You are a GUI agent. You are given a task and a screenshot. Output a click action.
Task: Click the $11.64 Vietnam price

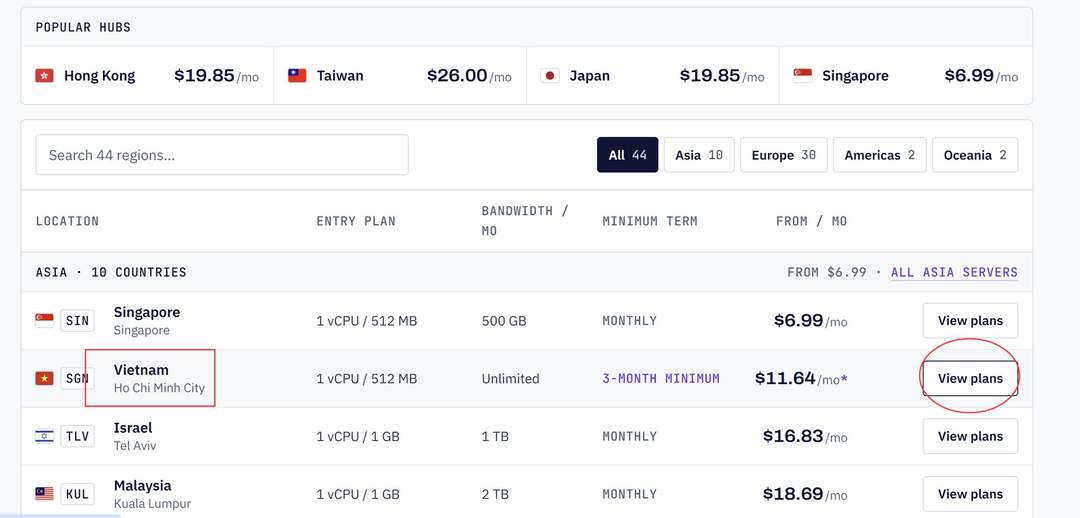pyautogui.click(x=785, y=378)
